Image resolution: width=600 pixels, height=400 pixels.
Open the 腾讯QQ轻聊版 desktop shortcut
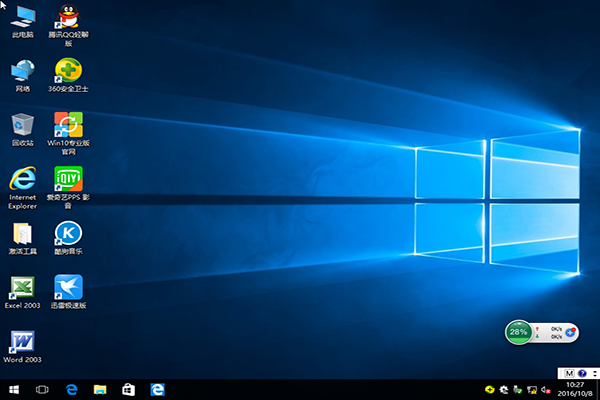[x=68, y=17]
